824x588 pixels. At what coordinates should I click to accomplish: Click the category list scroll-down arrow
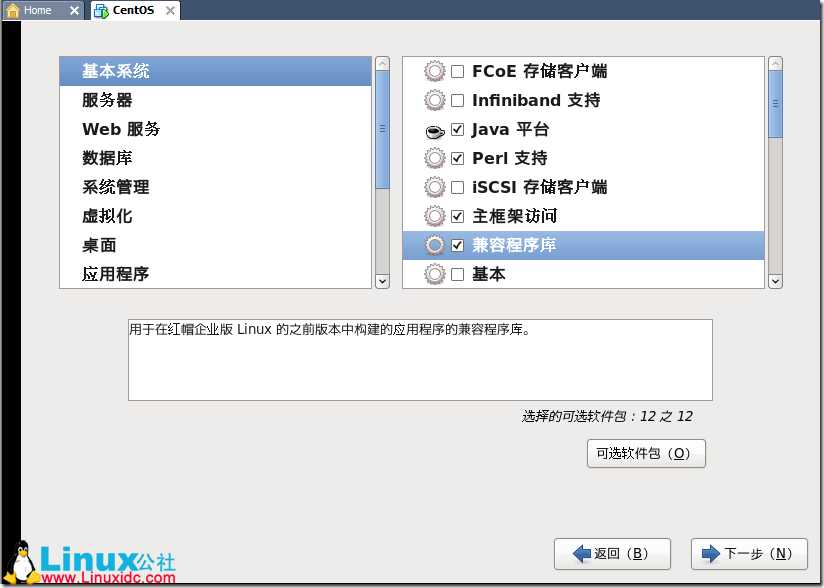[383, 281]
